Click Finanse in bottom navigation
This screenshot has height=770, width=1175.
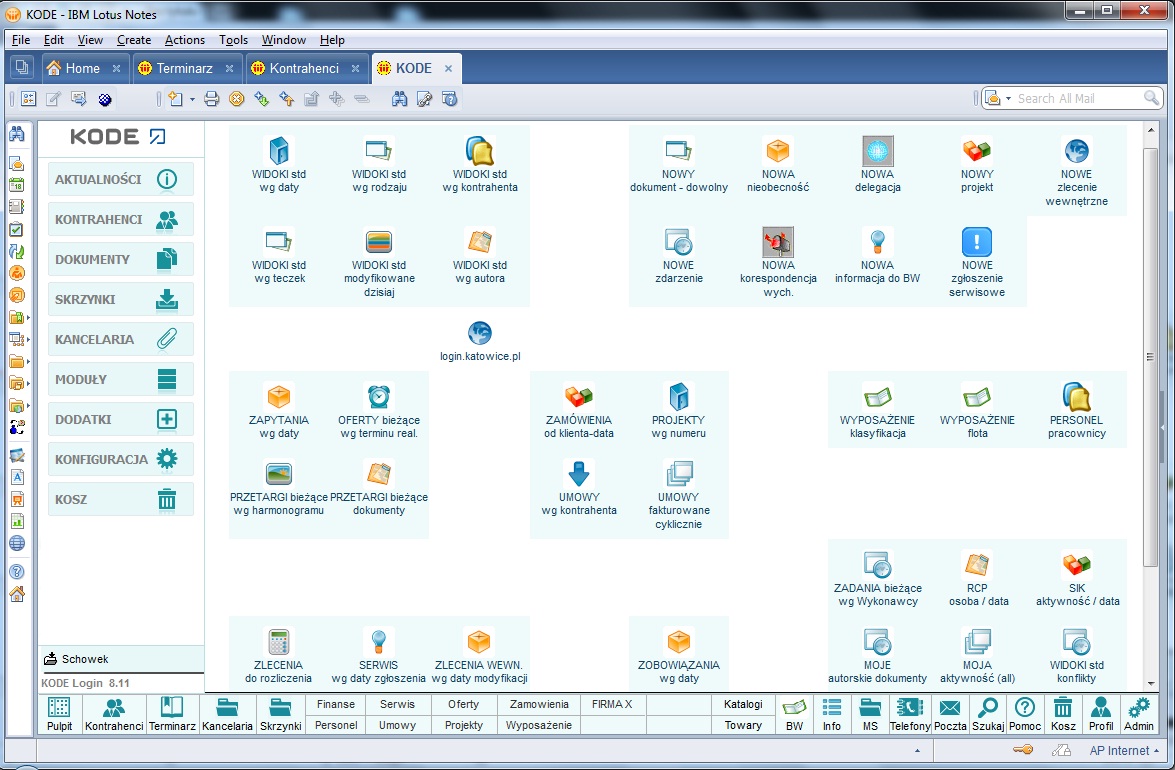(x=336, y=704)
